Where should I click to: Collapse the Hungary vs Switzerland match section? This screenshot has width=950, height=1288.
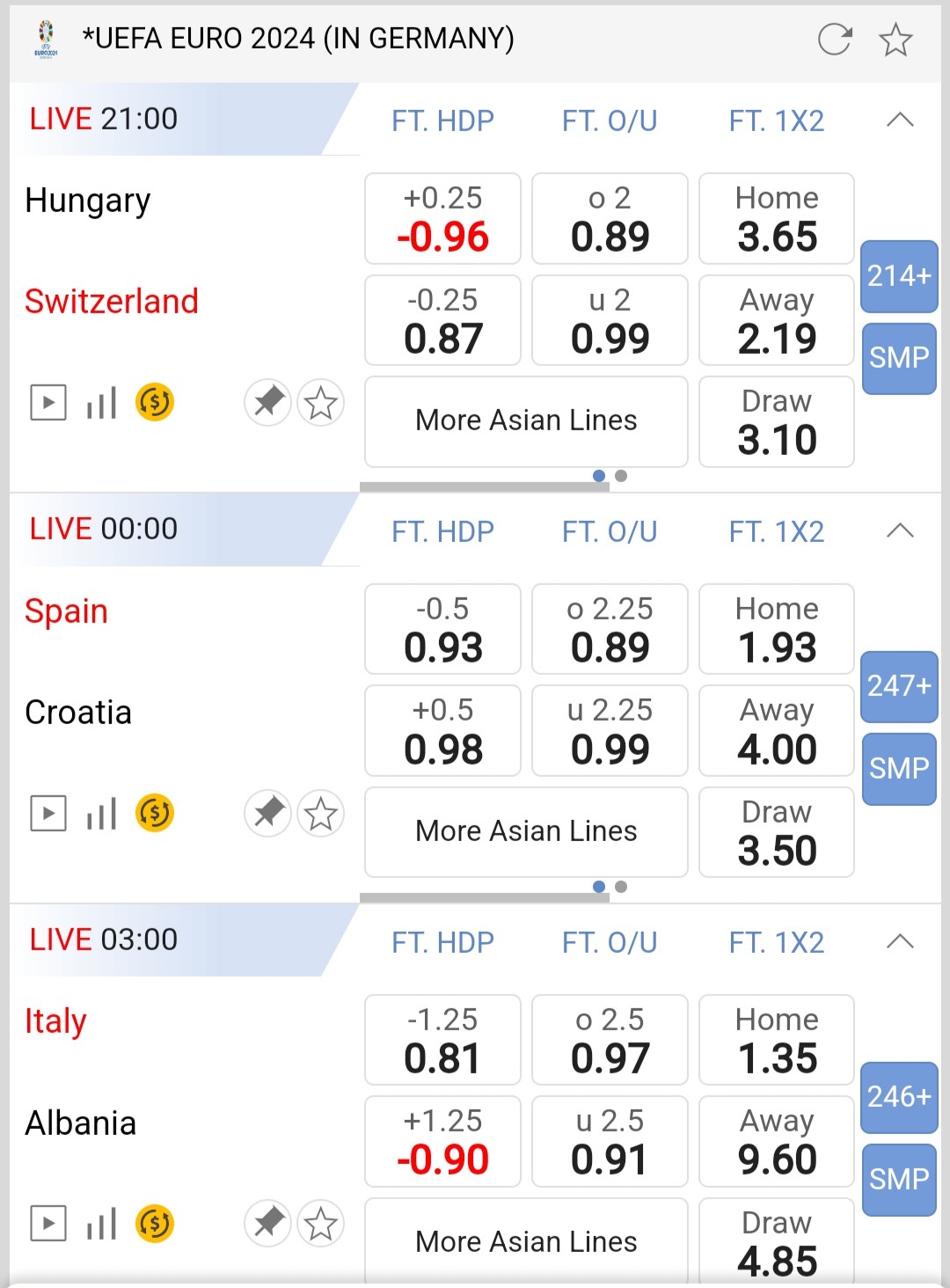pyautogui.click(x=900, y=120)
